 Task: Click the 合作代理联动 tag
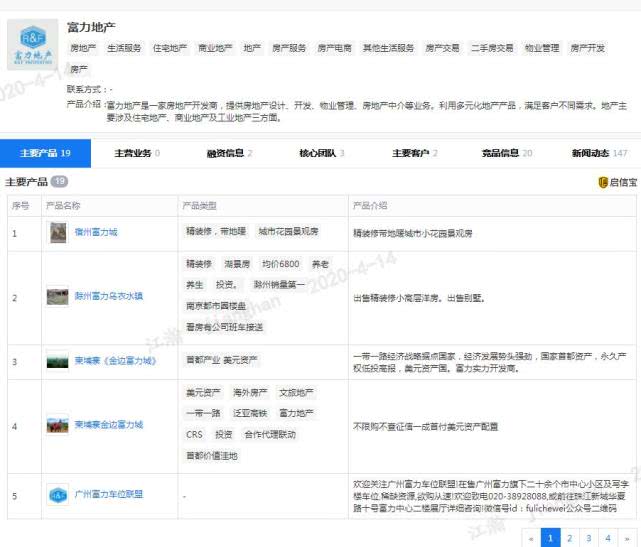pos(270,435)
